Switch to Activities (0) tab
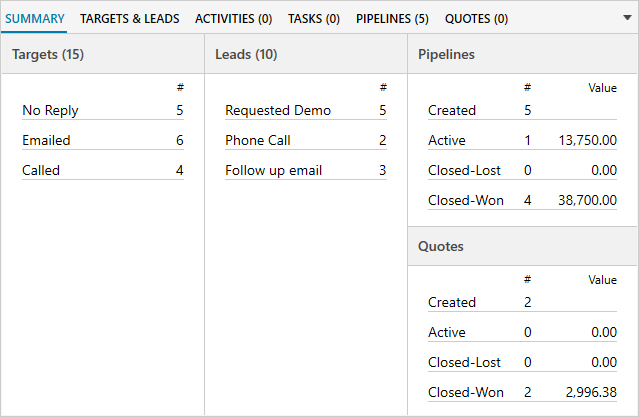 coord(233,18)
